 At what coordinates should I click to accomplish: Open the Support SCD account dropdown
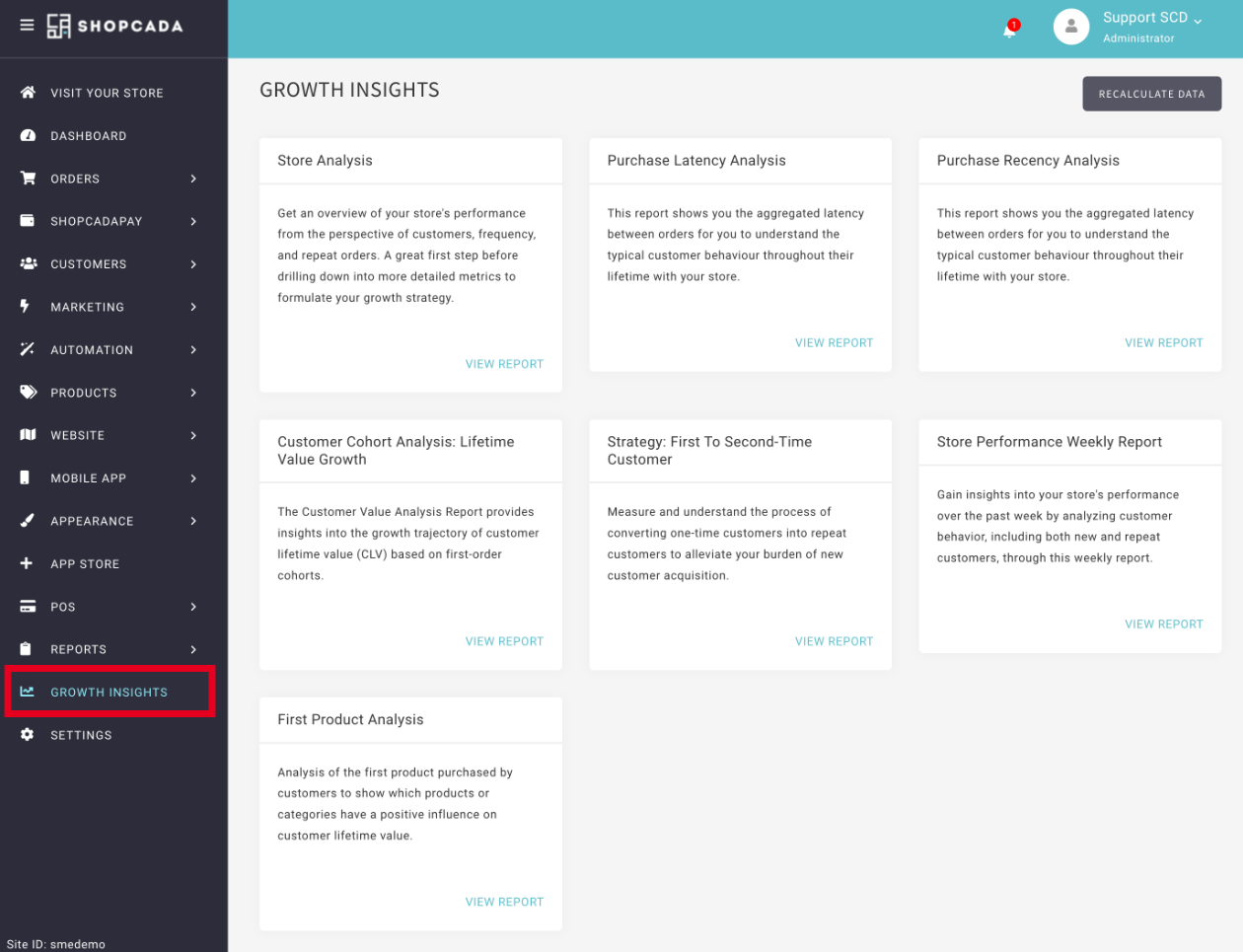point(1151,19)
